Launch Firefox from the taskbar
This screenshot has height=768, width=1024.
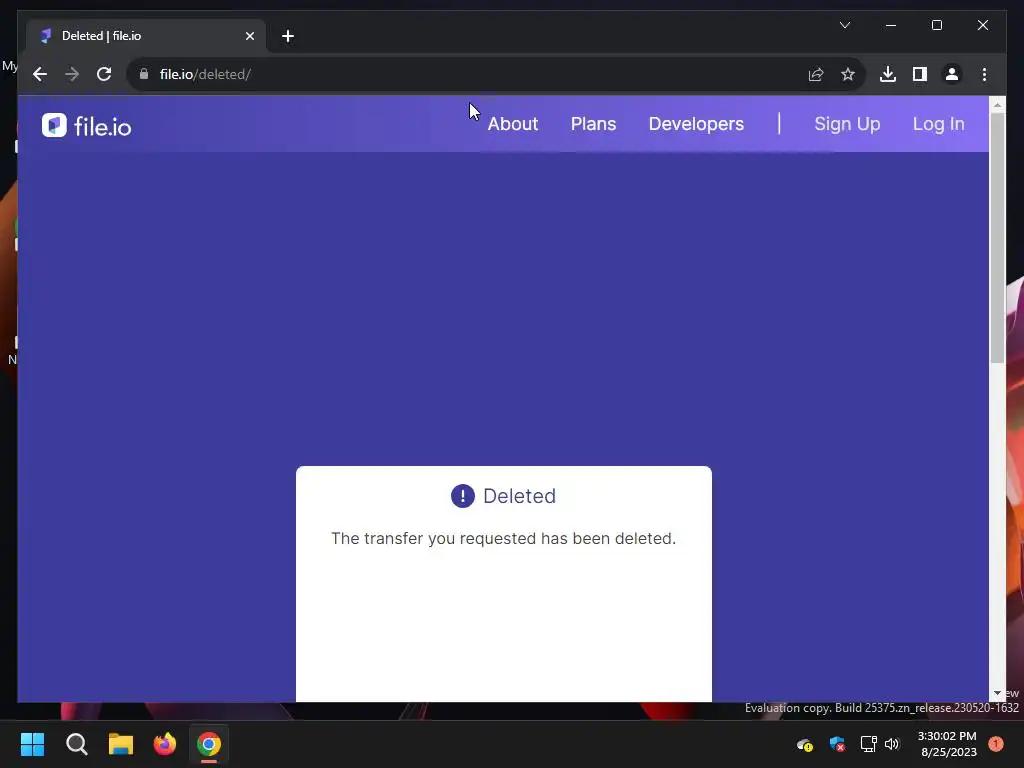pos(165,744)
